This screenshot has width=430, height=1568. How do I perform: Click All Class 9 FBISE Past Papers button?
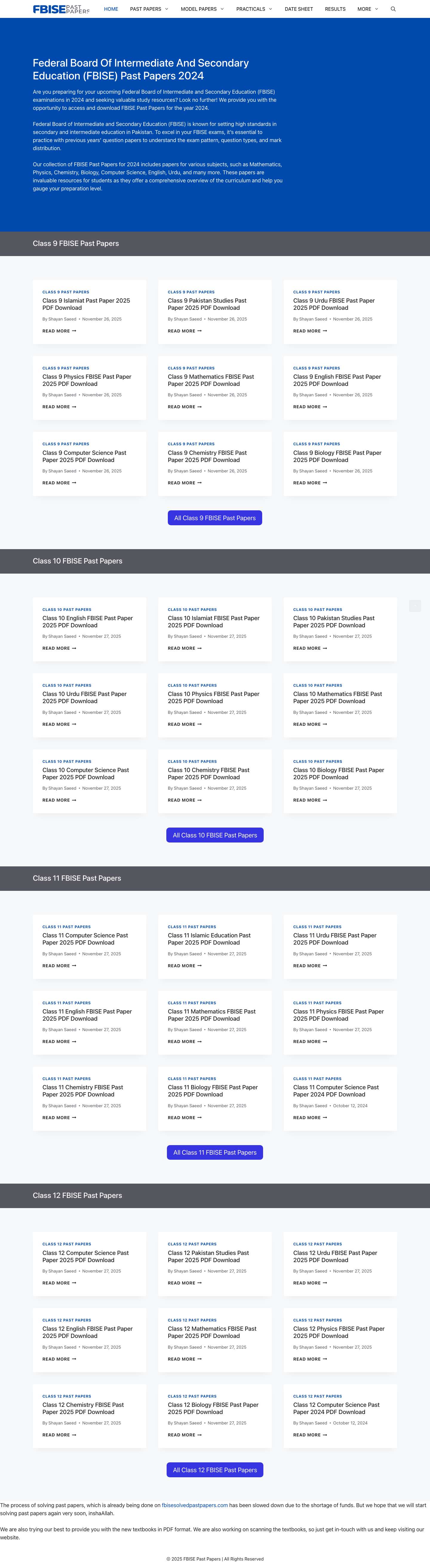(x=215, y=518)
